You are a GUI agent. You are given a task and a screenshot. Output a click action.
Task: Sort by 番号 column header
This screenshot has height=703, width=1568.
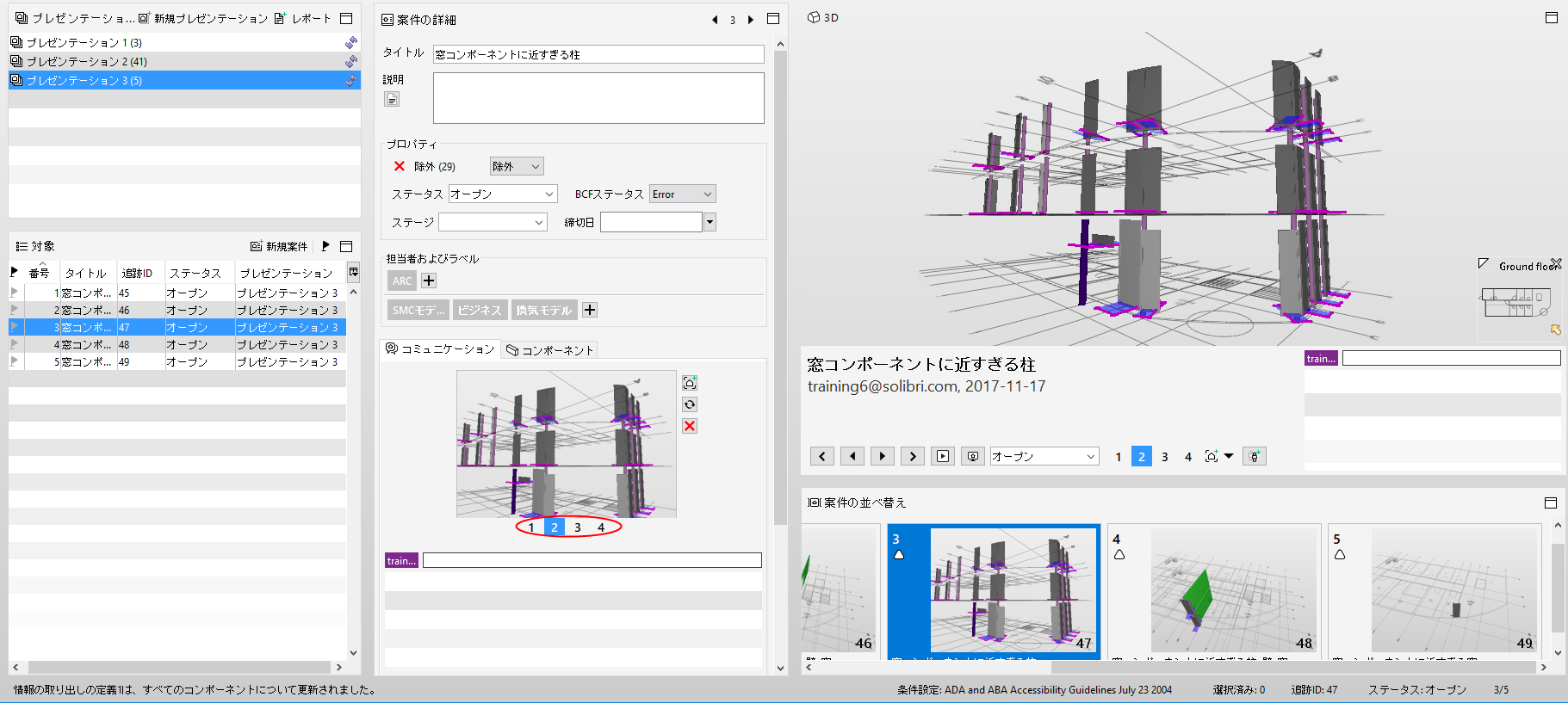click(39, 273)
